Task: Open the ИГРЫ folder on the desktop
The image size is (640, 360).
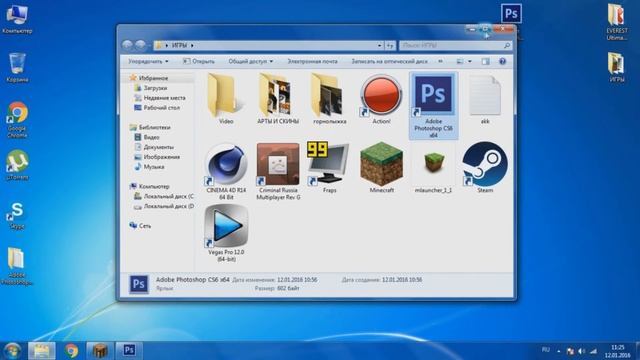Action: 617,67
